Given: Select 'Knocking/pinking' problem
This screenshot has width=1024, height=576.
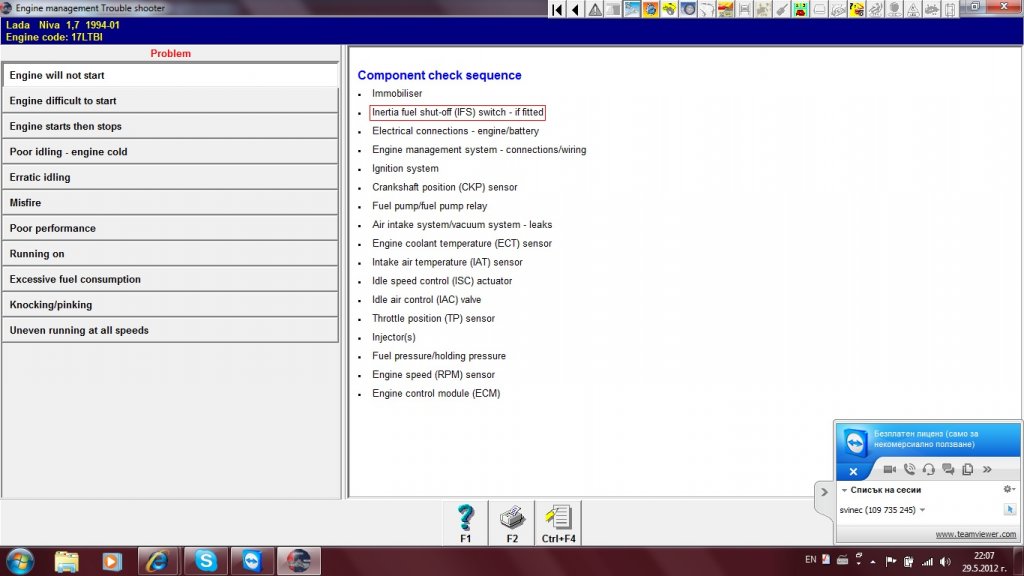Looking at the screenshot, I should pyautogui.click(x=170, y=304).
